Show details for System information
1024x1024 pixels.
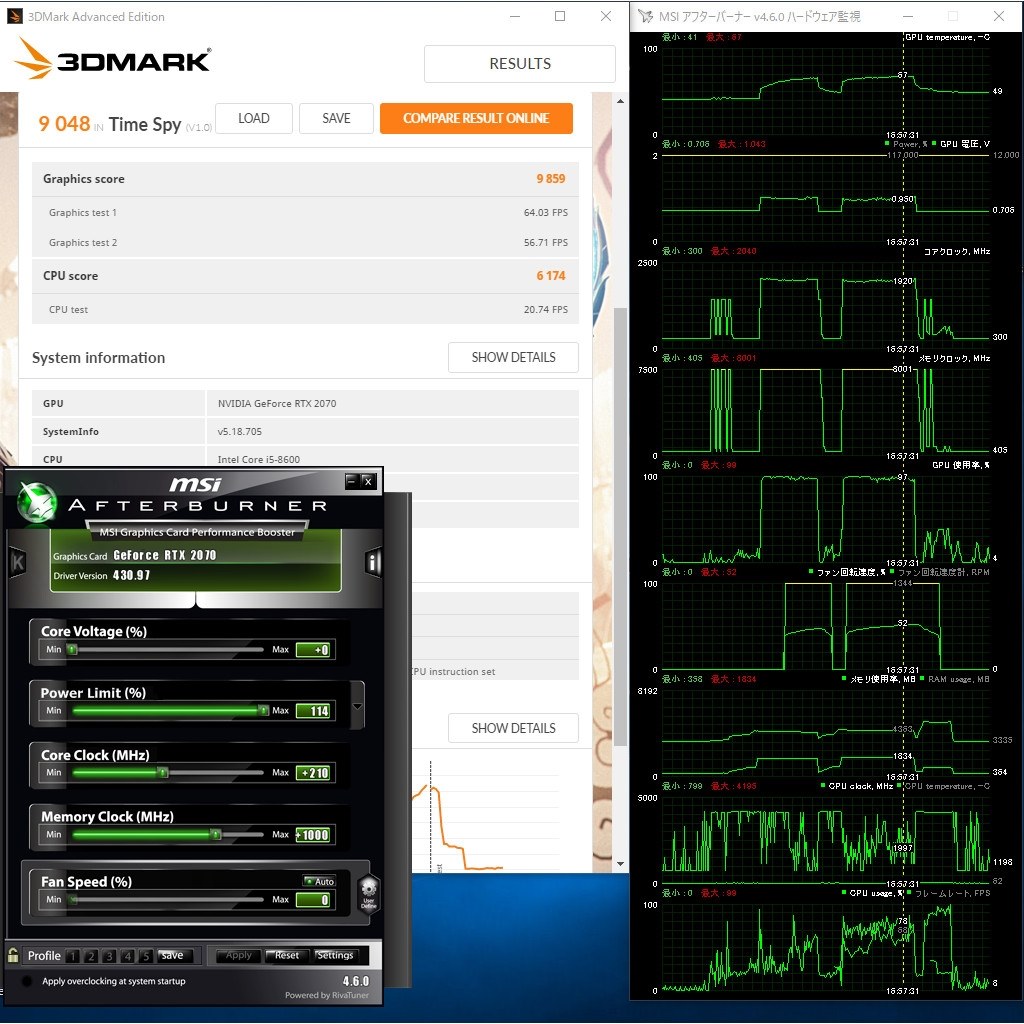pos(513,357)
